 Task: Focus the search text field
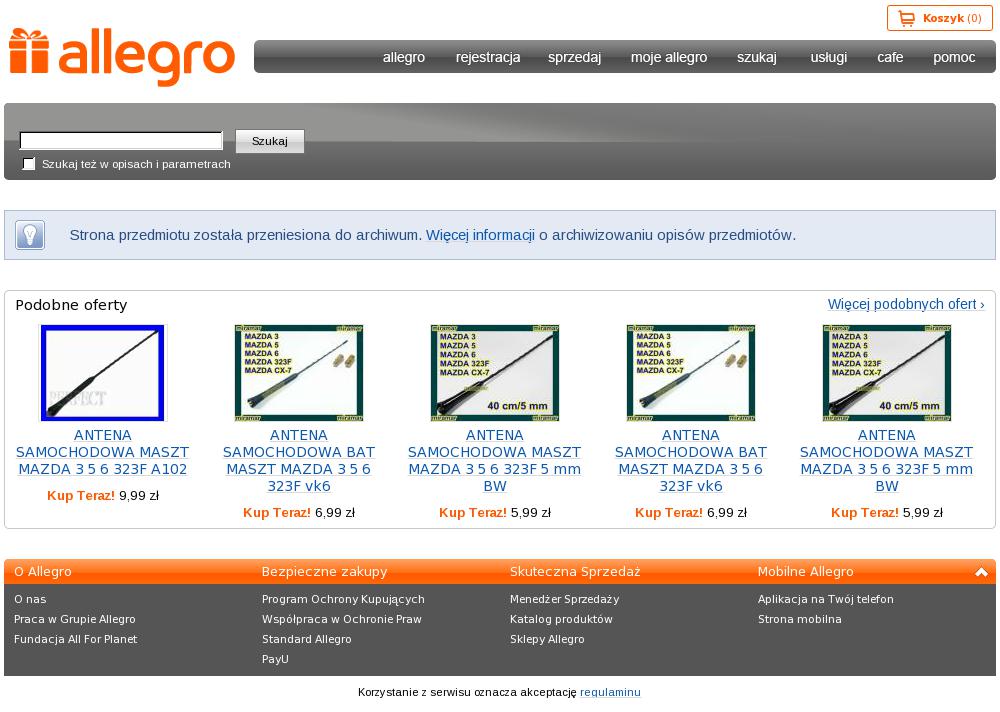(121, 140)
